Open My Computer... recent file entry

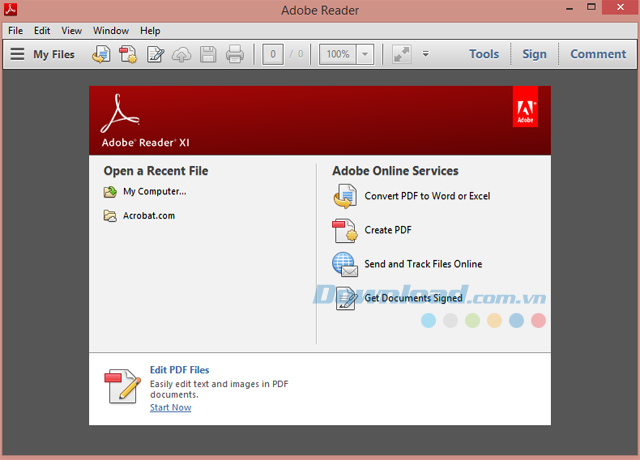pyautogui.click(x=155, y=191)
